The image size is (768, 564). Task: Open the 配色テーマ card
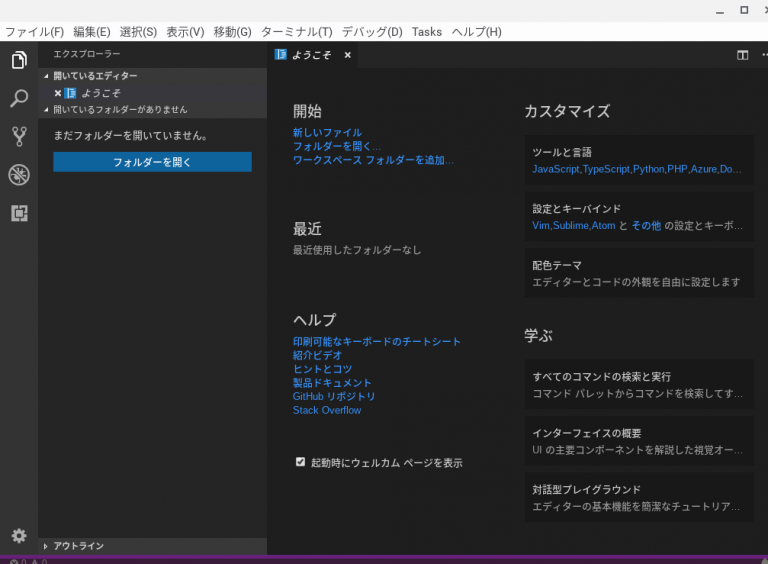639,273
